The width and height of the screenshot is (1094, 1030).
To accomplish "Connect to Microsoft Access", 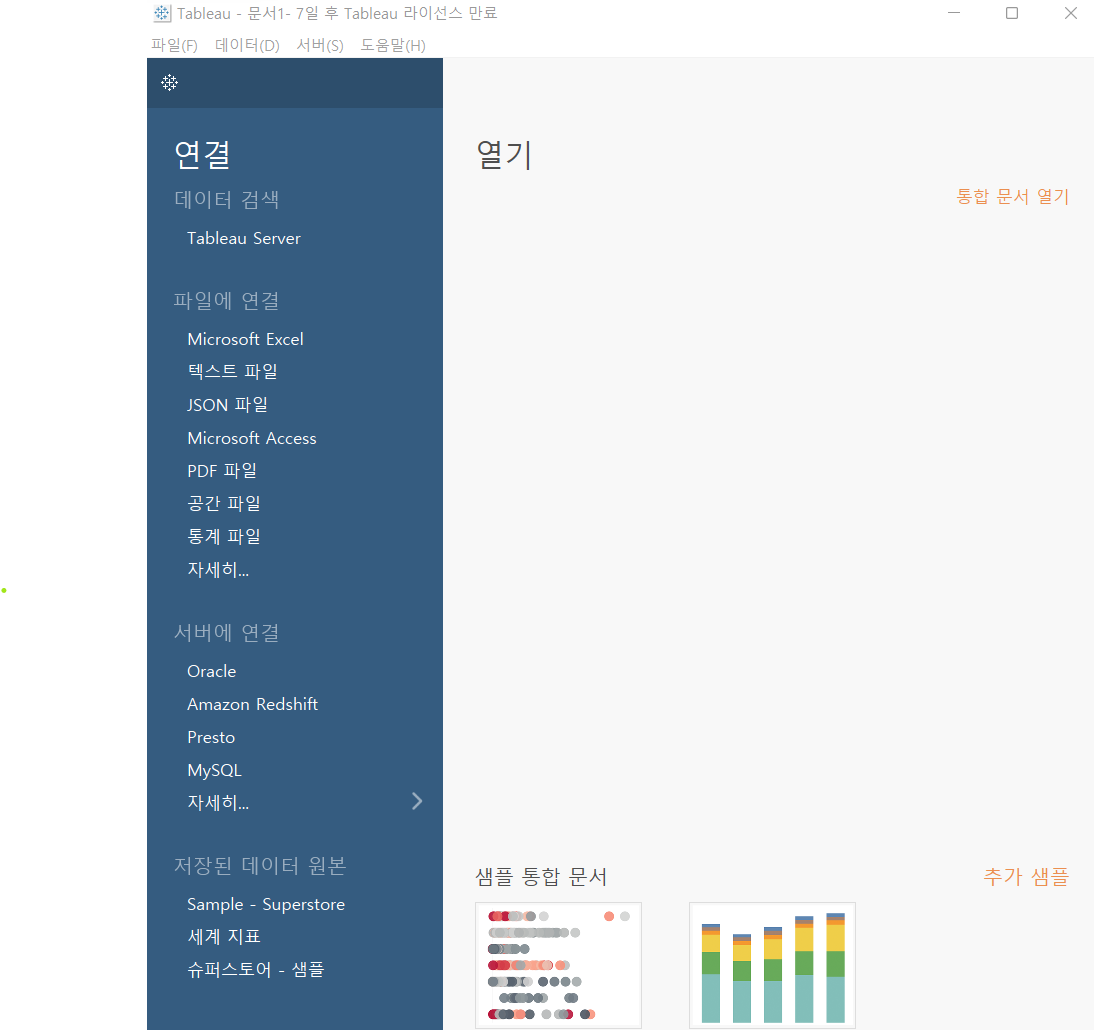I will [x=251, y=438].
